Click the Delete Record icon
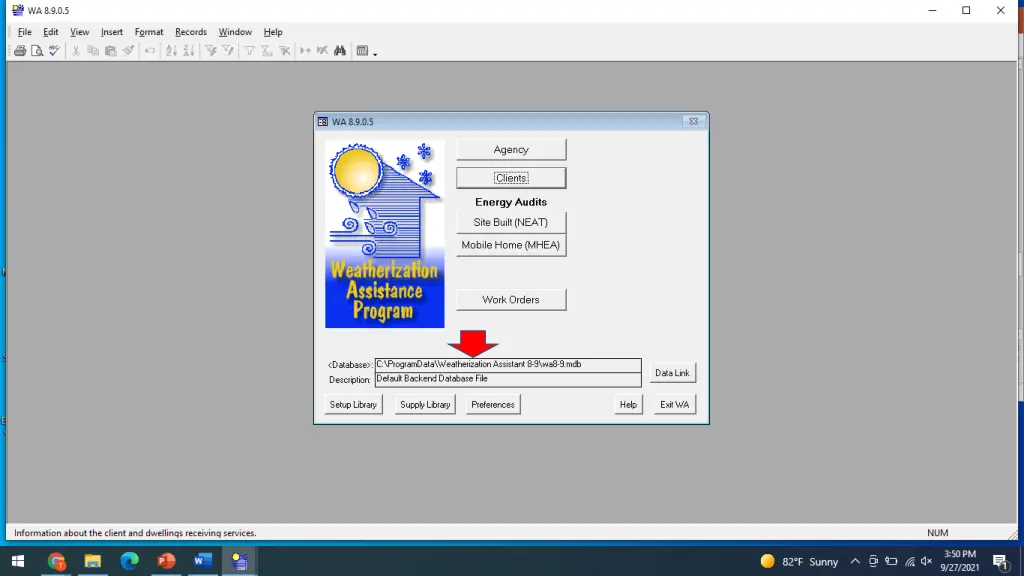 (x=322, y=50)
